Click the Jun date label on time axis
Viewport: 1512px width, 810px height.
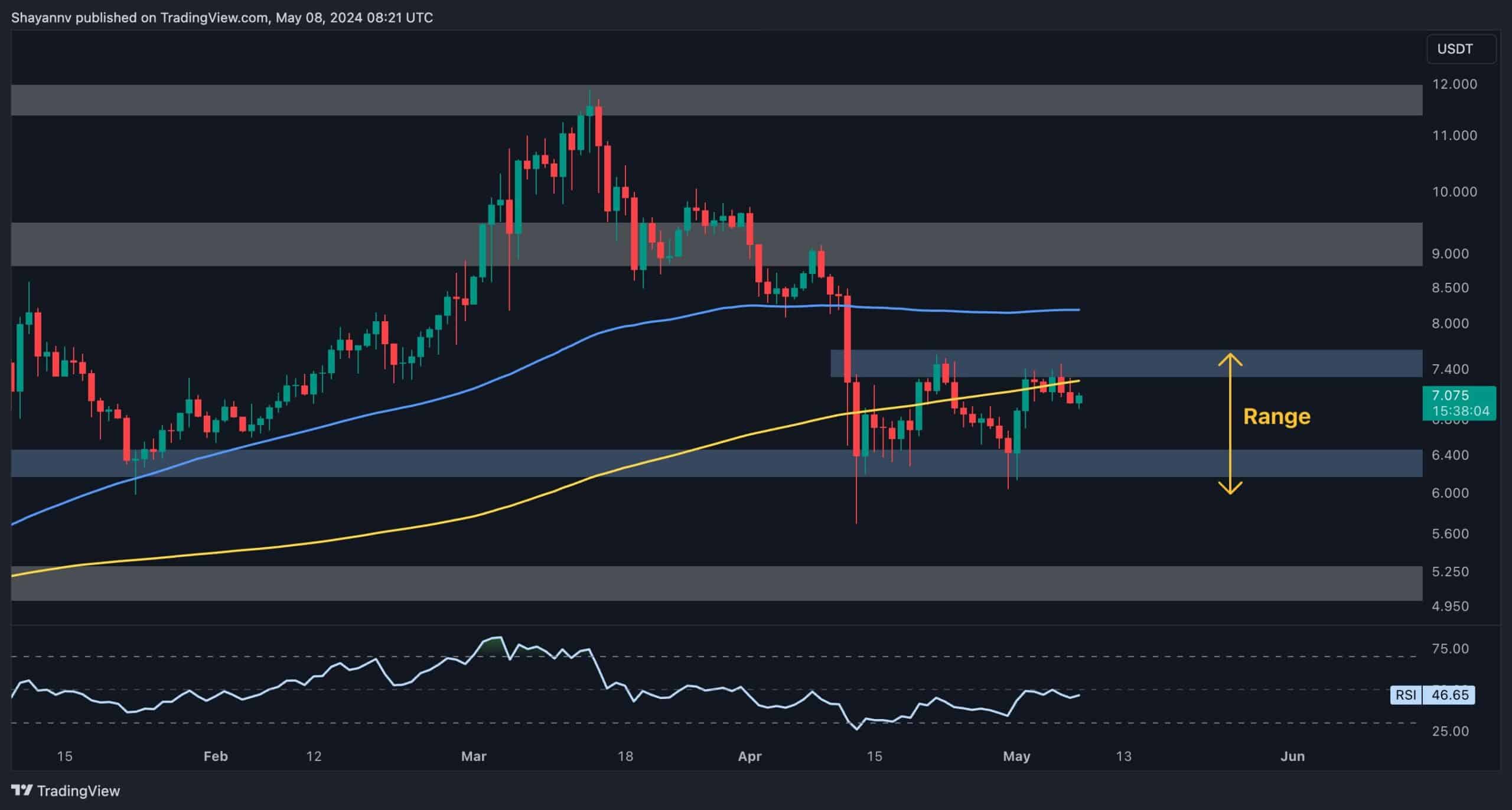pos(1292,756)
